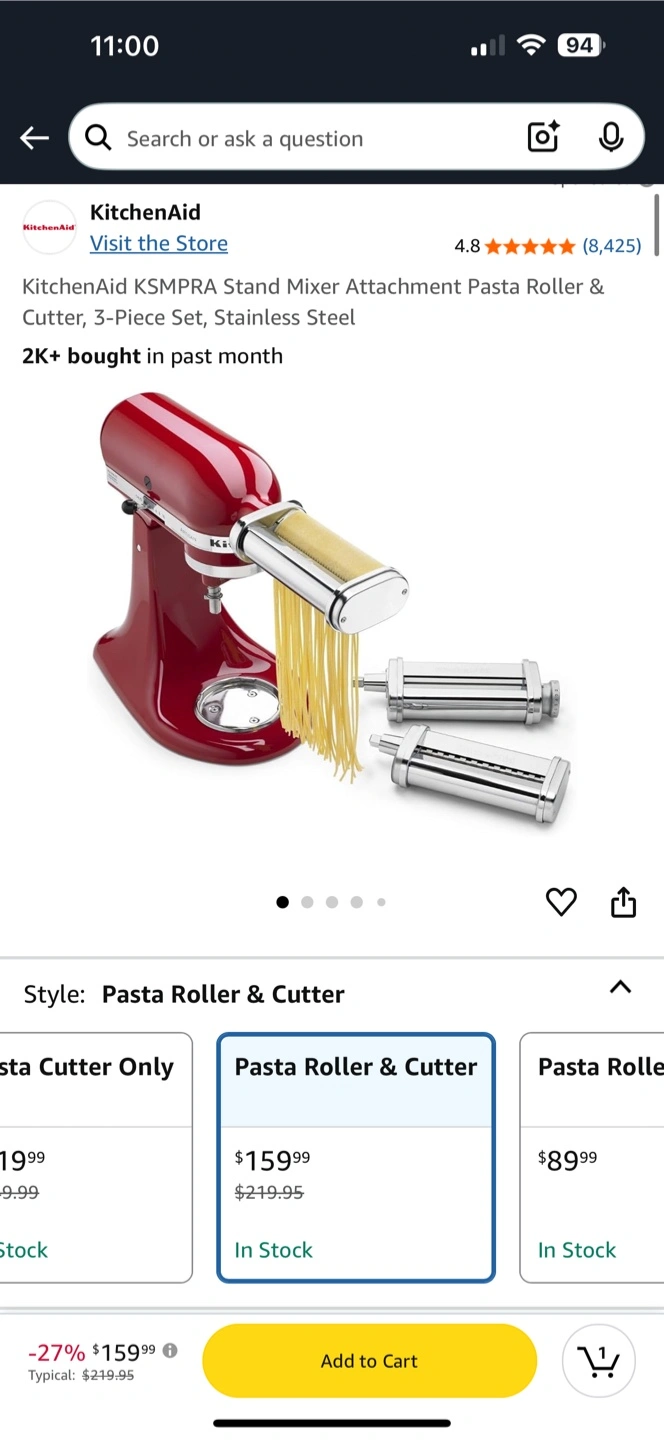This screenshot has height=1440, width=664.
Task: Click the page scrollbar on the right edge
Action: coord(656,224)
